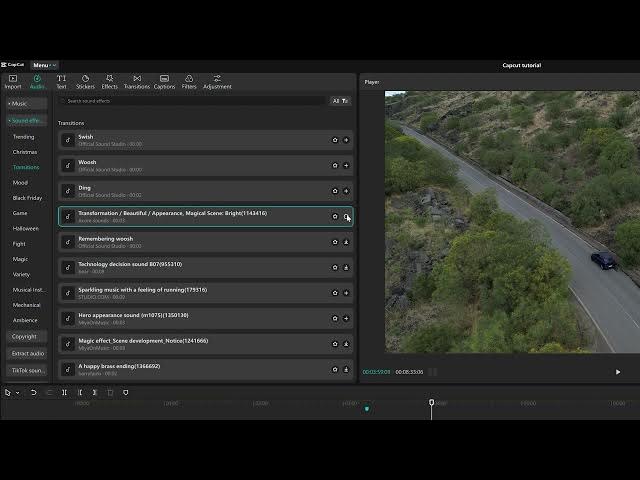Open the Menu dropdown
The width and height of the screenshot is (640, 480).
pyautogui.click(x=44, y=65)
